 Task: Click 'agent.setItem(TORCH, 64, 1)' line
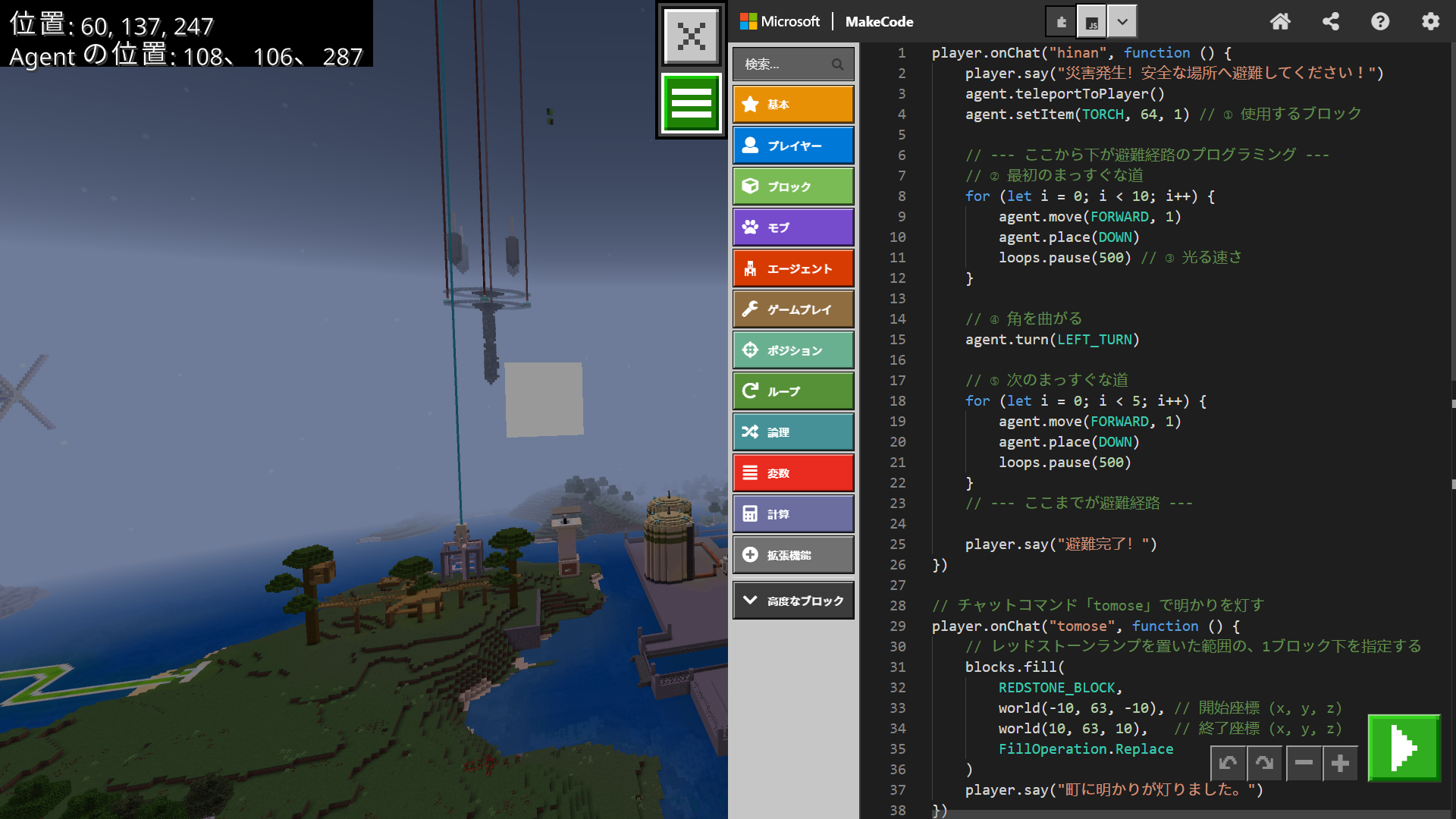1077,114
